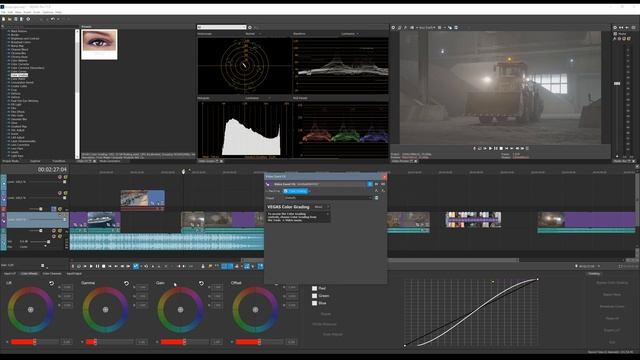Switch to the Transitions tab
The height and width of the screenshot is (360, 640).
59,161
